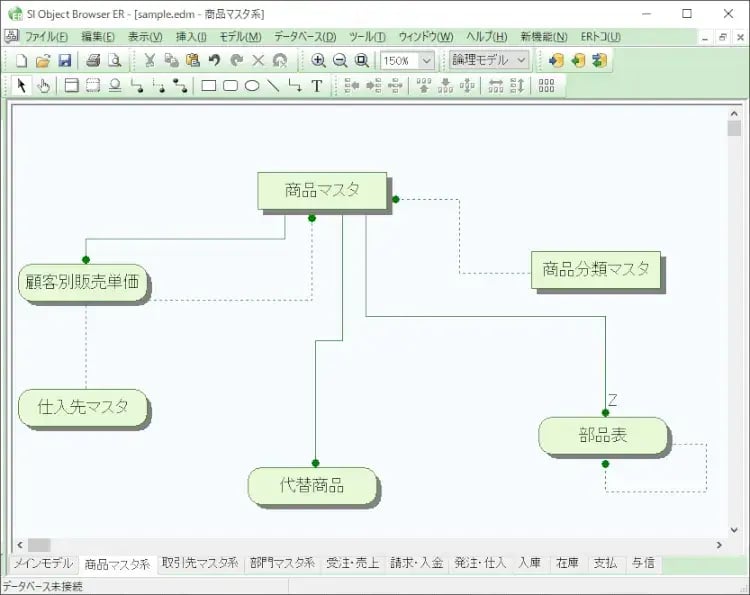Click the Print icon
750x595 pixels.
pos(93,60)
